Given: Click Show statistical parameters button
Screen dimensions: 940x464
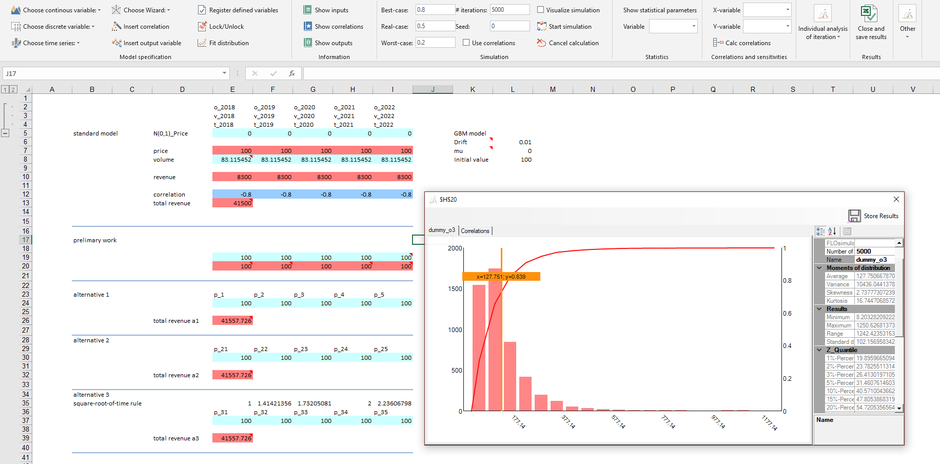Looking at the screenshot, I should 659,9.
